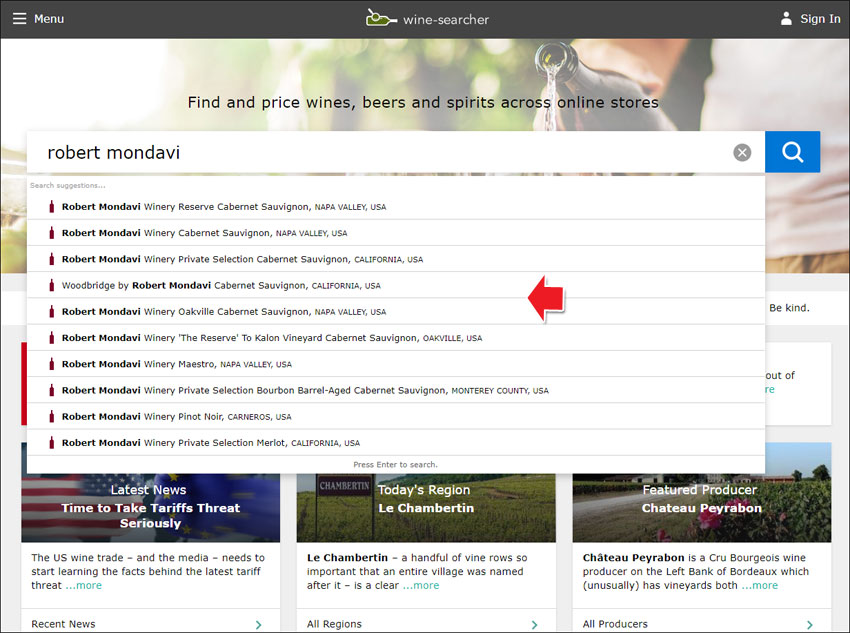This screenshot has width=850, height=633.
Task: Click the All Regions arrow chevron
Action: pyautogui.click(x=535, y=624)
